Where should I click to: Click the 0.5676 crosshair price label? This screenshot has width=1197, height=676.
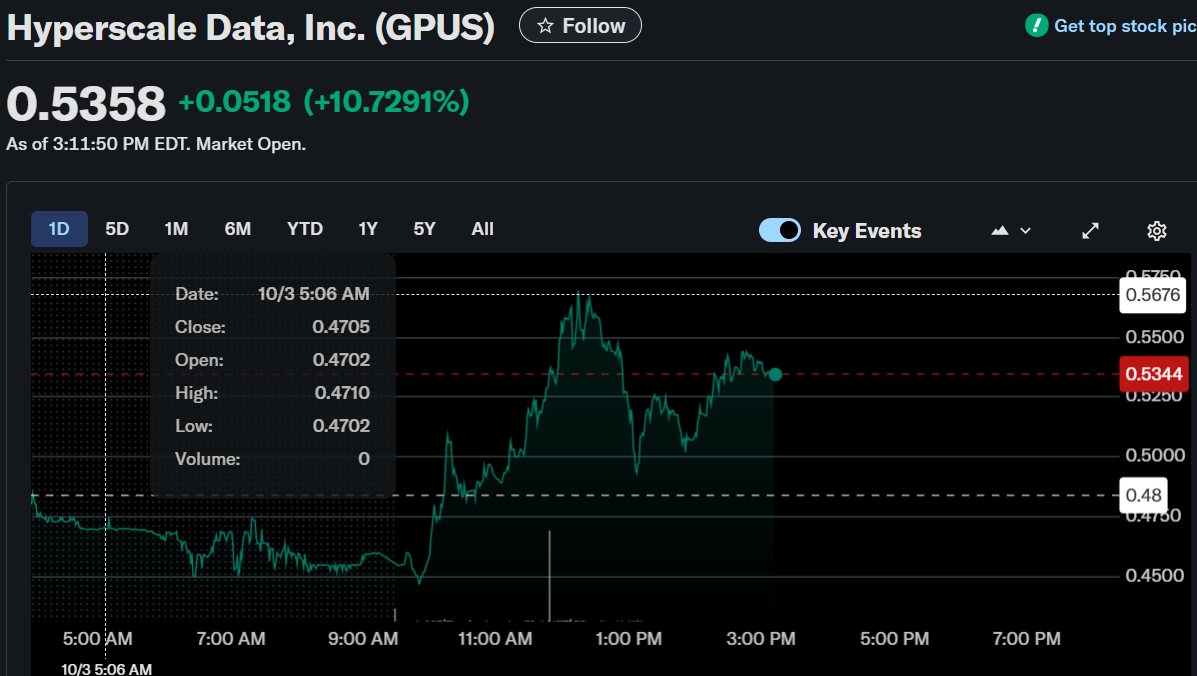(1153, 295)
